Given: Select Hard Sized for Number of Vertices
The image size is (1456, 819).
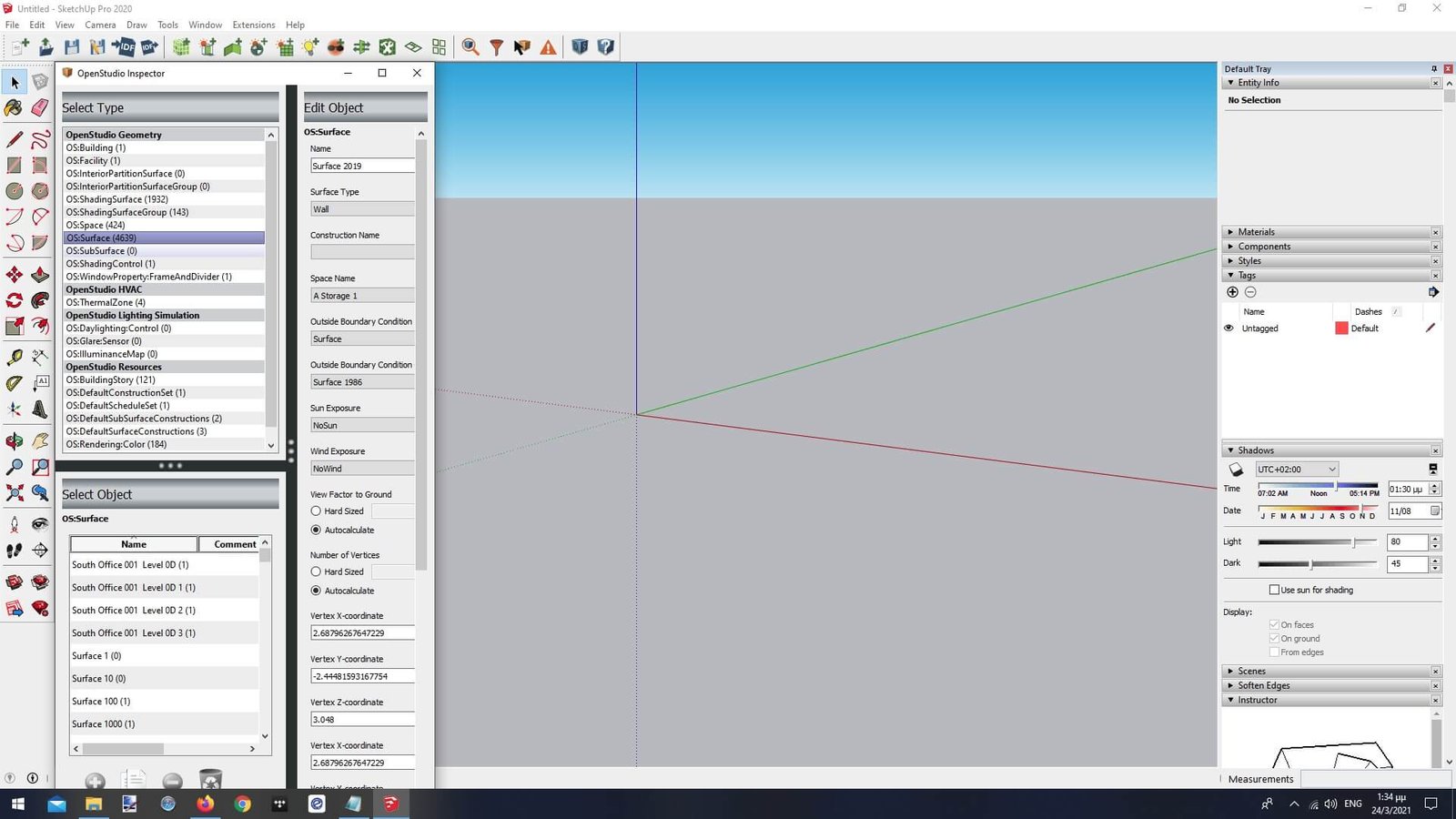Looking at the screenshot, I should (x=316, y=571).
